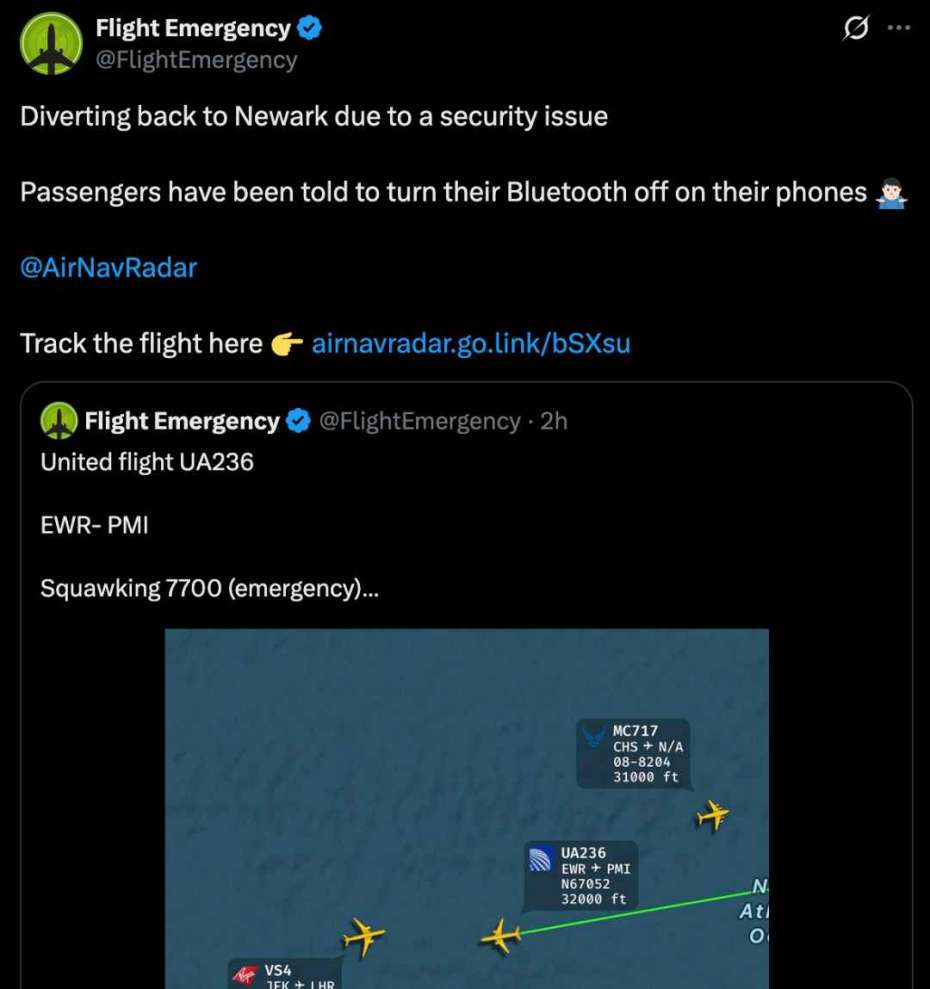The image size is (930, 989).
Task: Click the yellow plane beside VS4
Action: [x=363, y=937]
